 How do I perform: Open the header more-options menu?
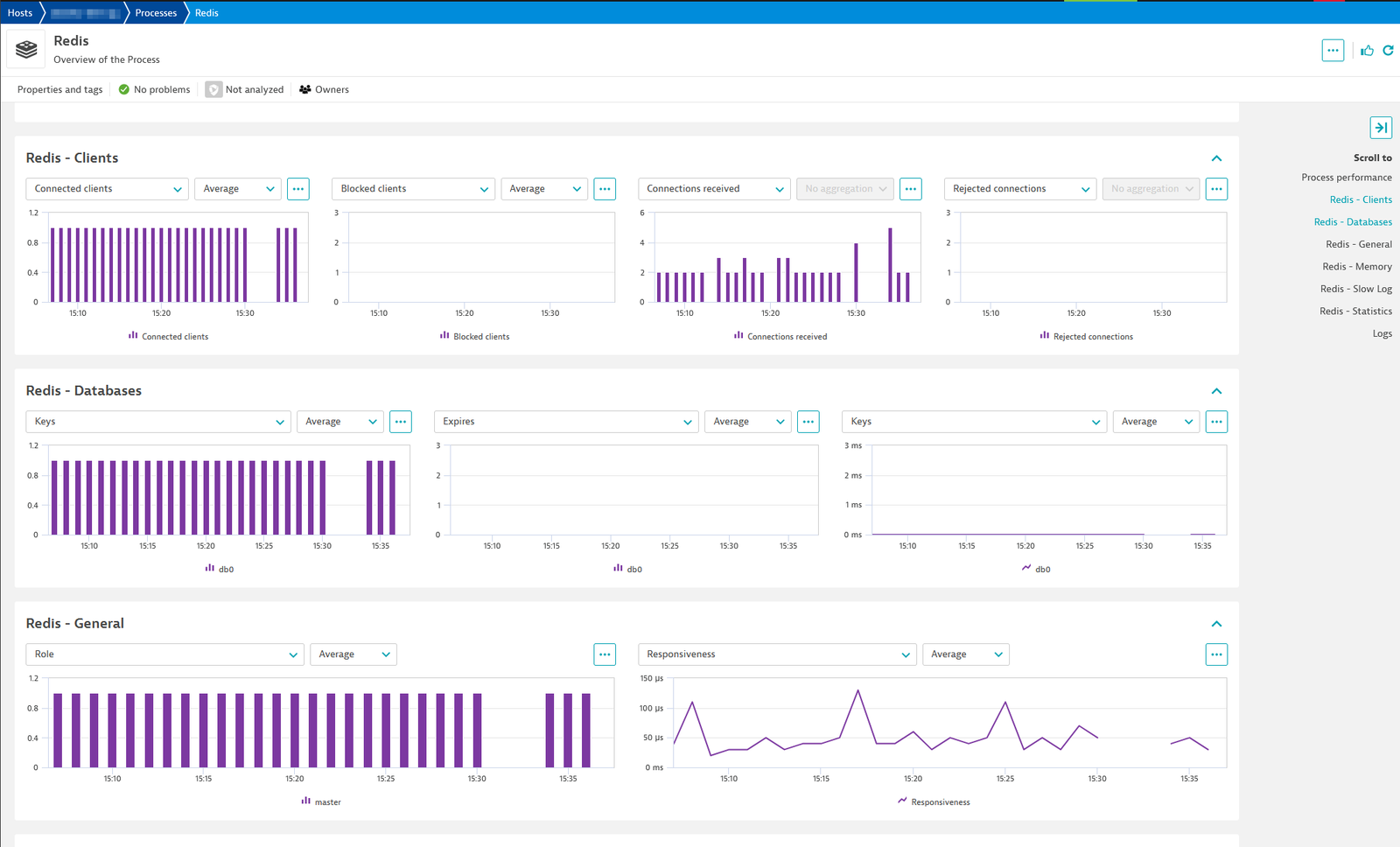click(x=1333, y=51)
